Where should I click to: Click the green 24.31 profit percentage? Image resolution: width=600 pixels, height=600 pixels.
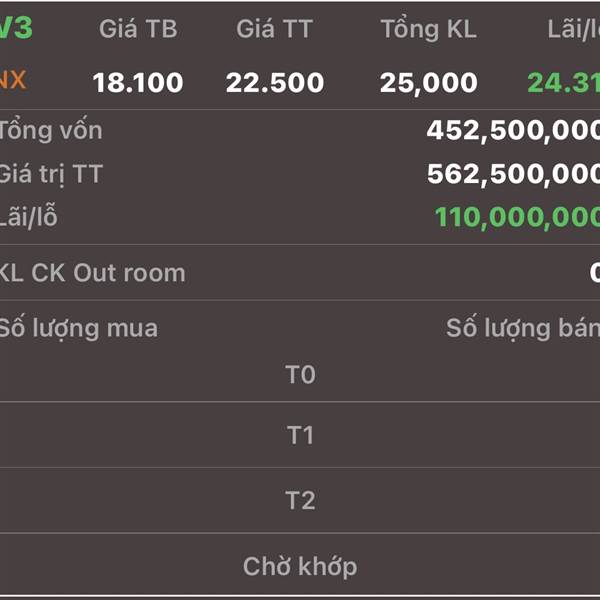click(x=563, y=83)
